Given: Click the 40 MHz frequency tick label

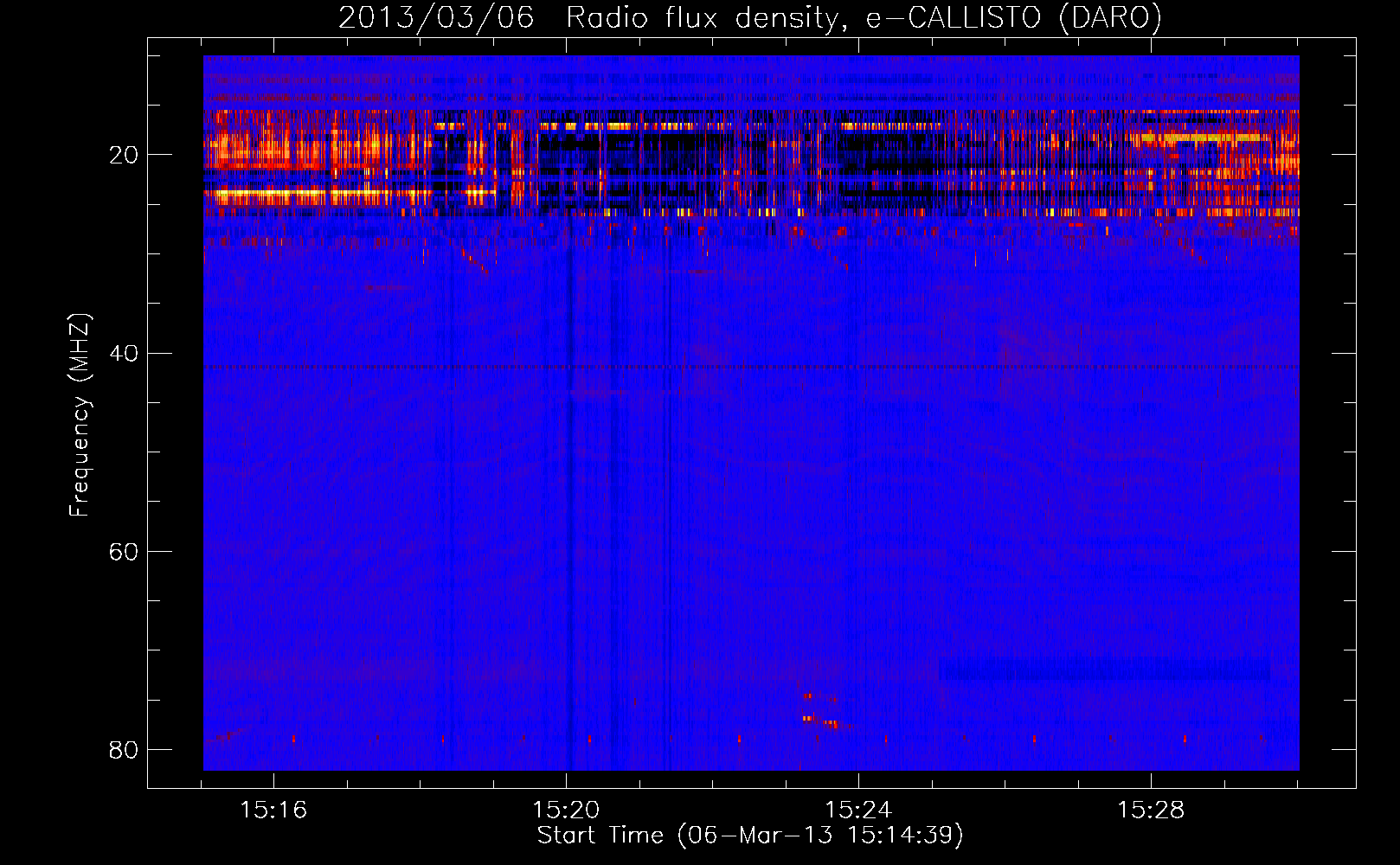Looking at the screenshot, I should pyautogui.click(x=124, y=353).
